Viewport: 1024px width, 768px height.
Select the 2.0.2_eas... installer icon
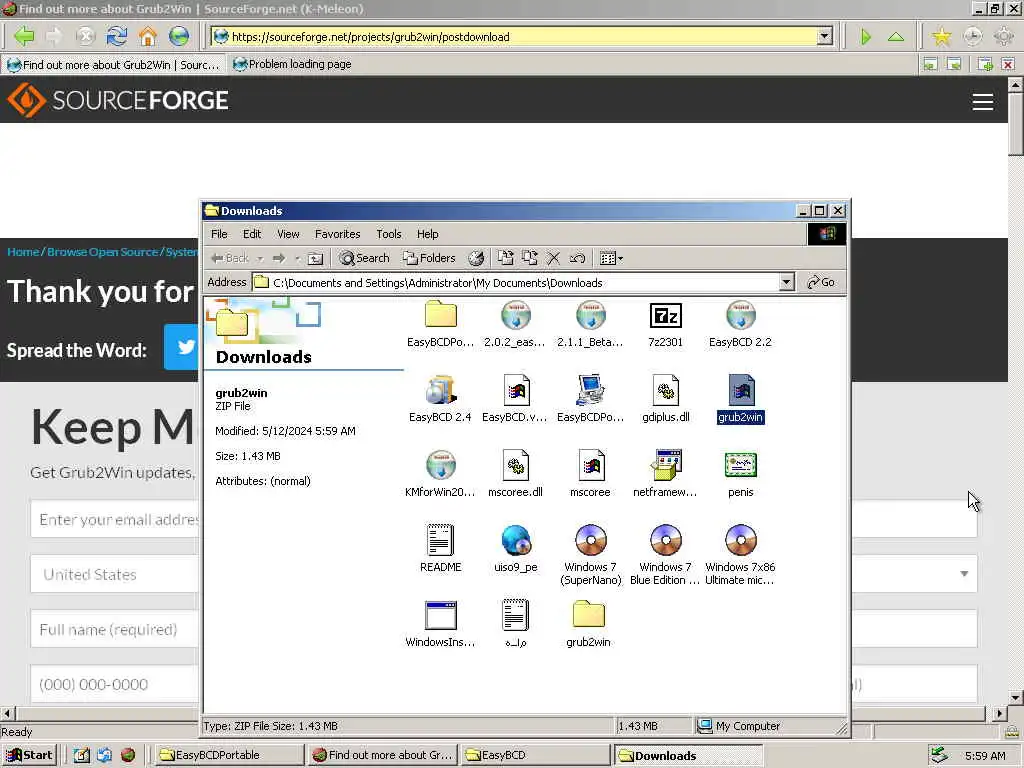515,315
